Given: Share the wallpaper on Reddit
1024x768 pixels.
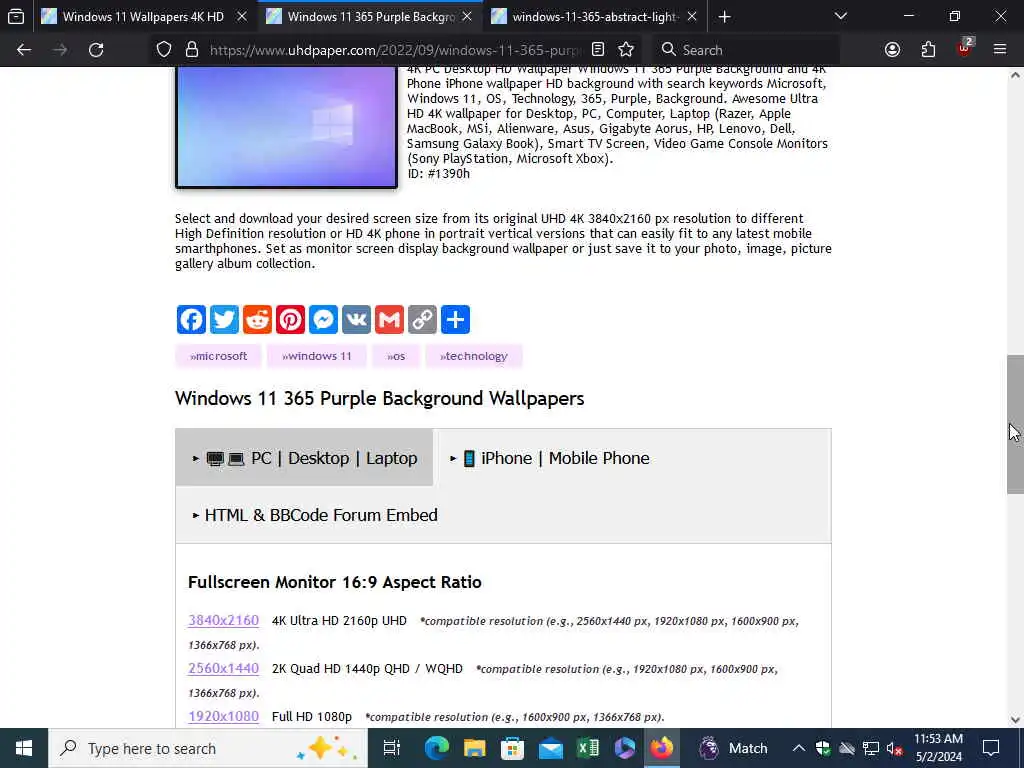Looking at the screenshot, I should click(x=257, y=319).
